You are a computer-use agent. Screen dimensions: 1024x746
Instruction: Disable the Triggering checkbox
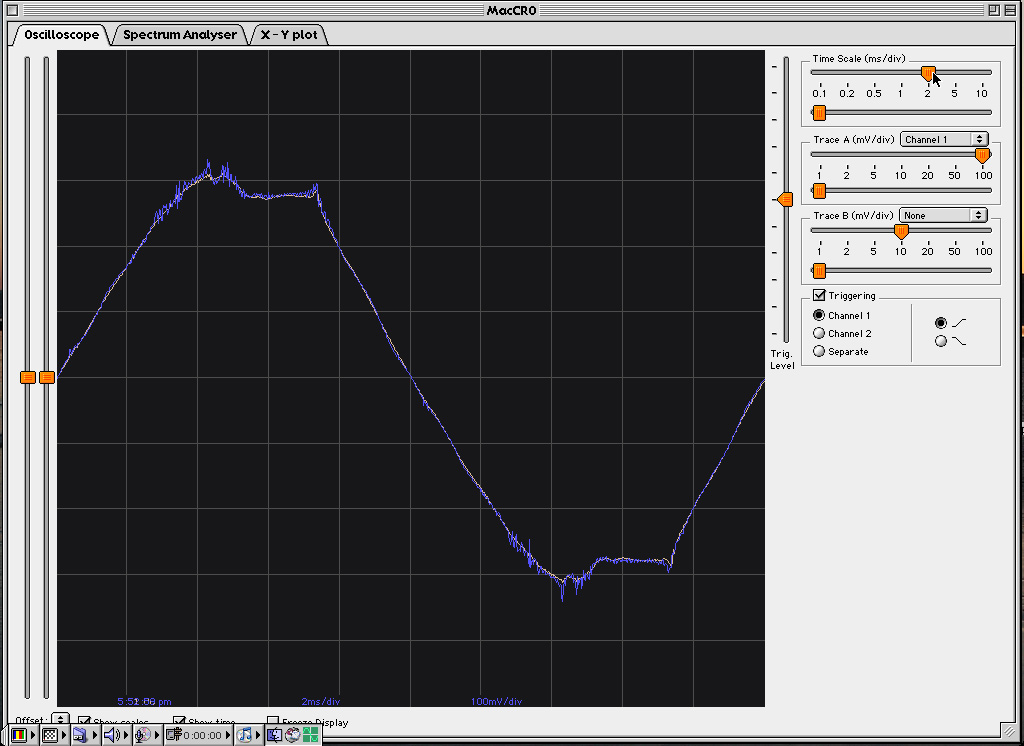coord(819,296)
